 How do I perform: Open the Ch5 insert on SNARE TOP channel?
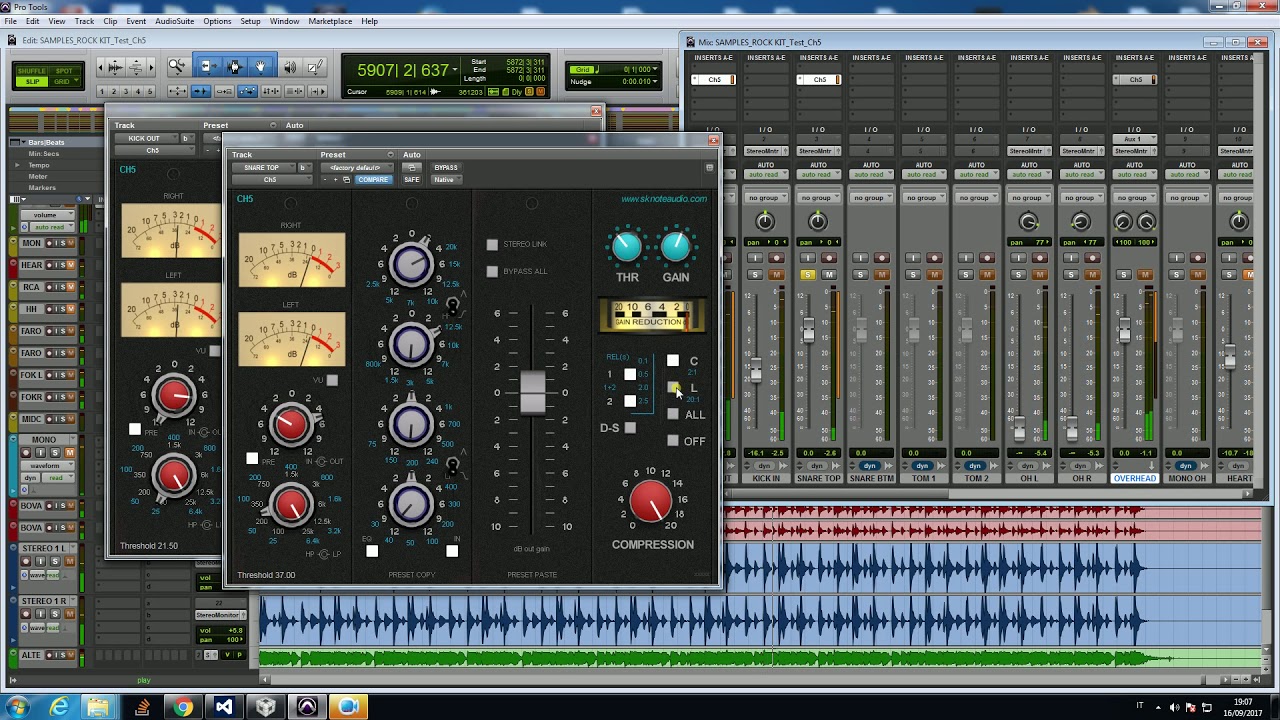coord(818,80)
